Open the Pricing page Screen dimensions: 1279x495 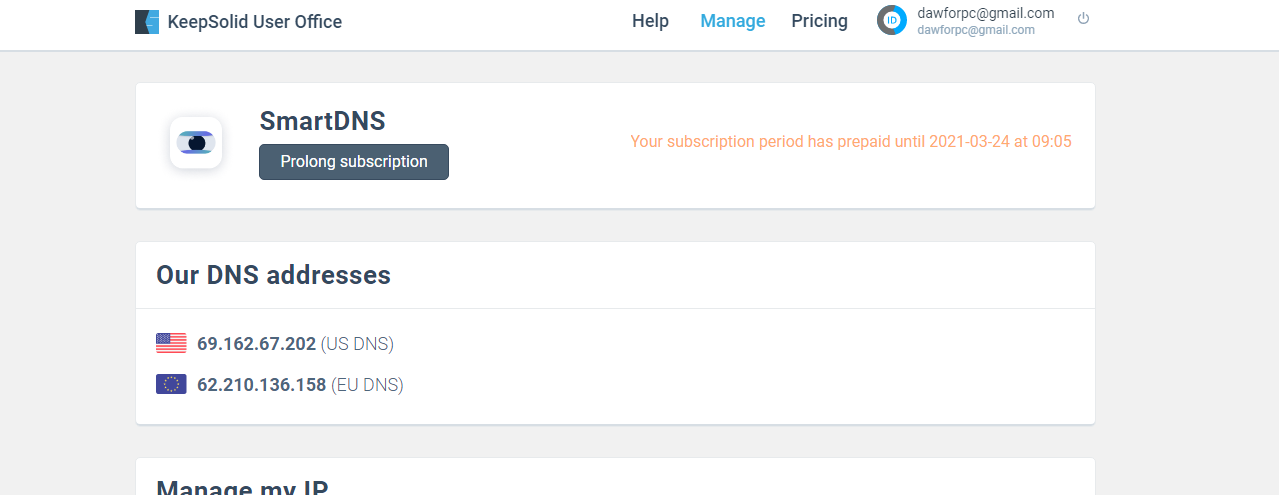point(819,21)
